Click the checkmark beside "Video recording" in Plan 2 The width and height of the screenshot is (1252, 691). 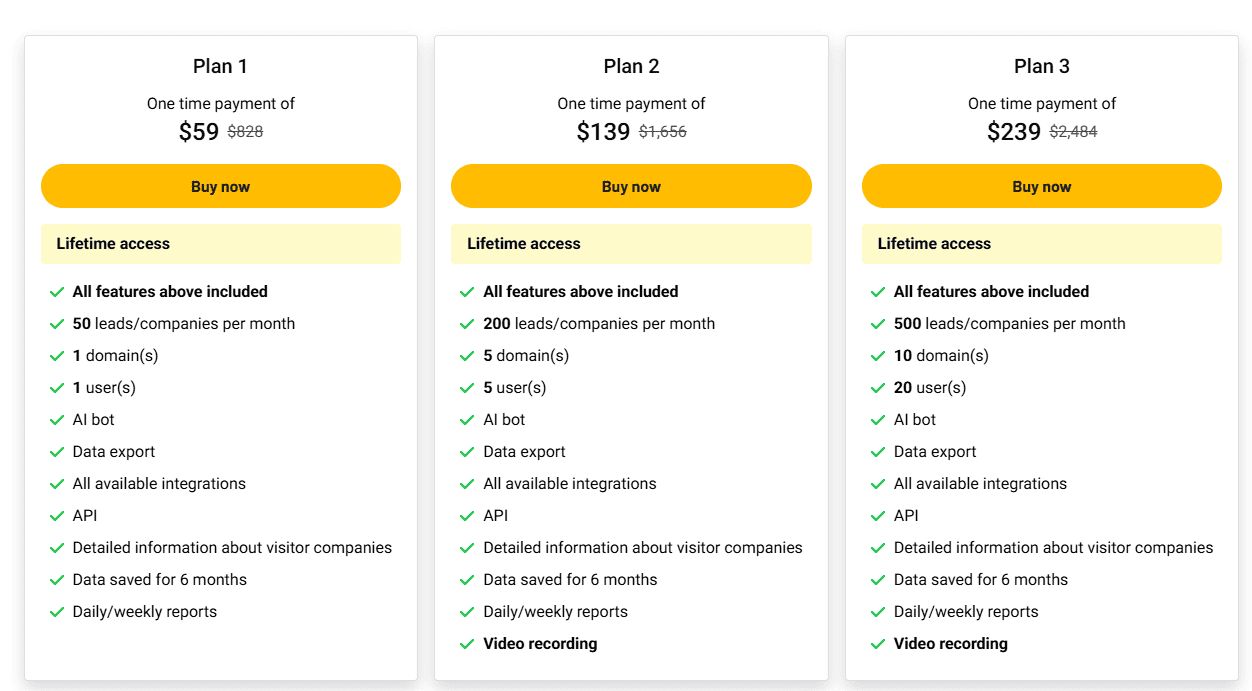(467, 643)
